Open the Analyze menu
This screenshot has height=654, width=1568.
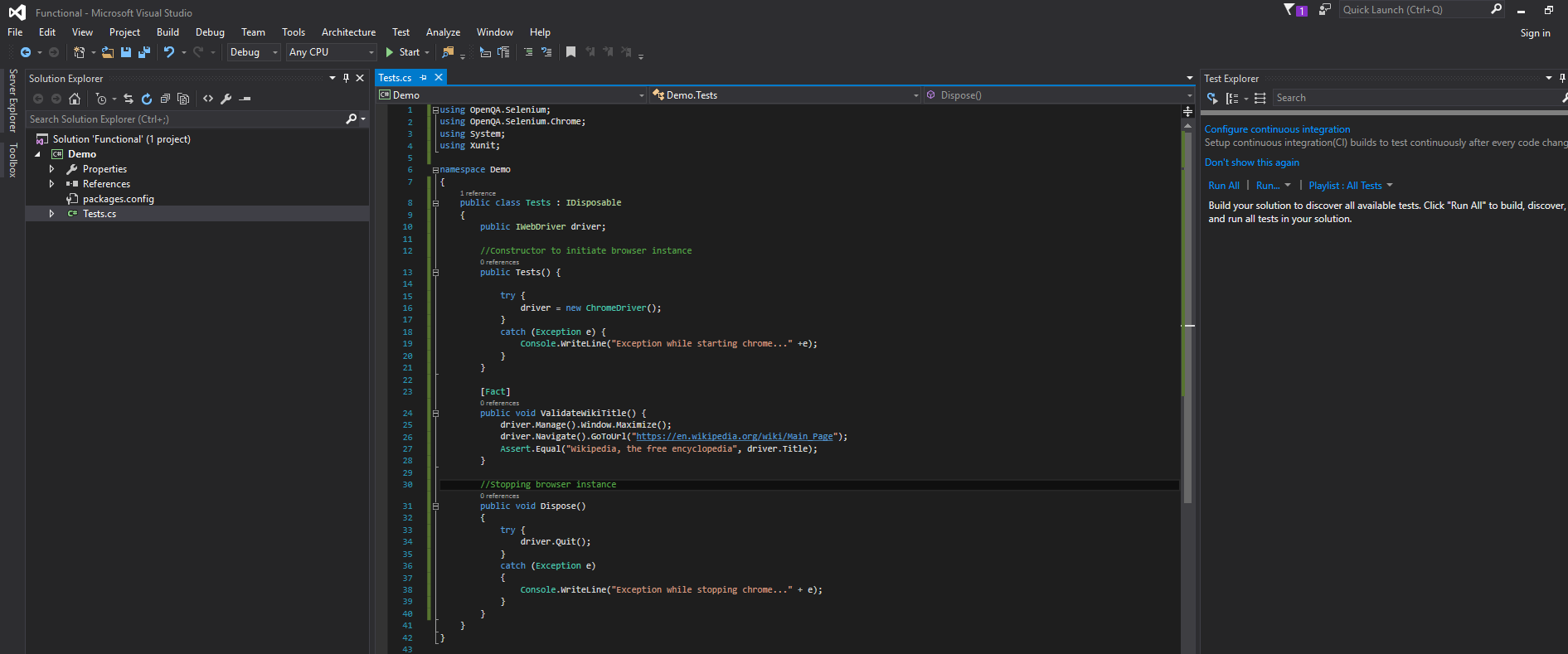tap(443, 32)
